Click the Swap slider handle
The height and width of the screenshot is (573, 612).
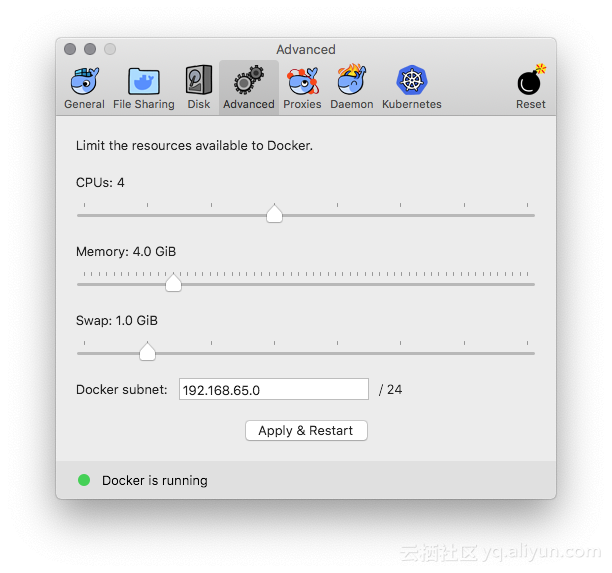pyautogui.click(x=148, y=351)
